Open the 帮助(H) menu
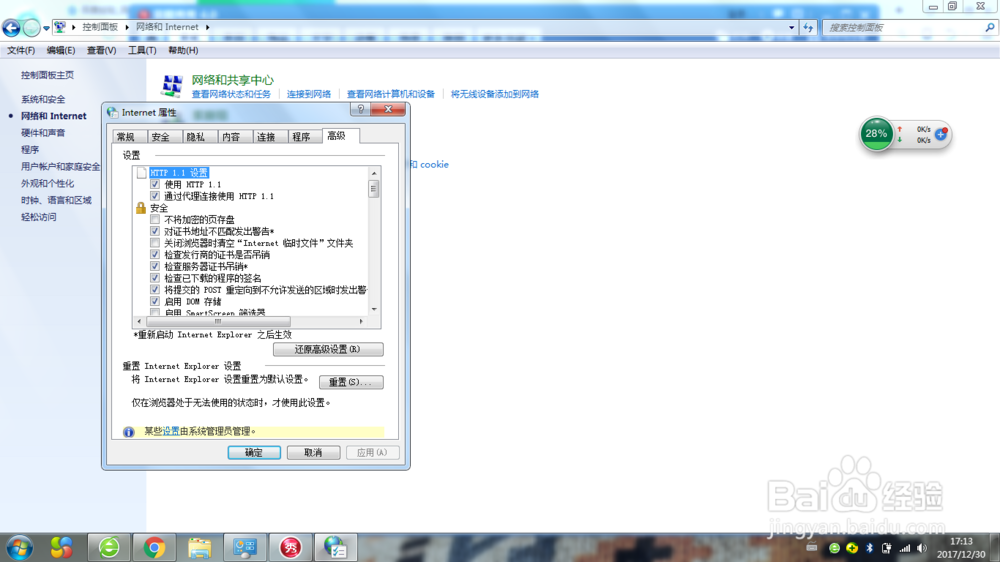 click(183, 50)
